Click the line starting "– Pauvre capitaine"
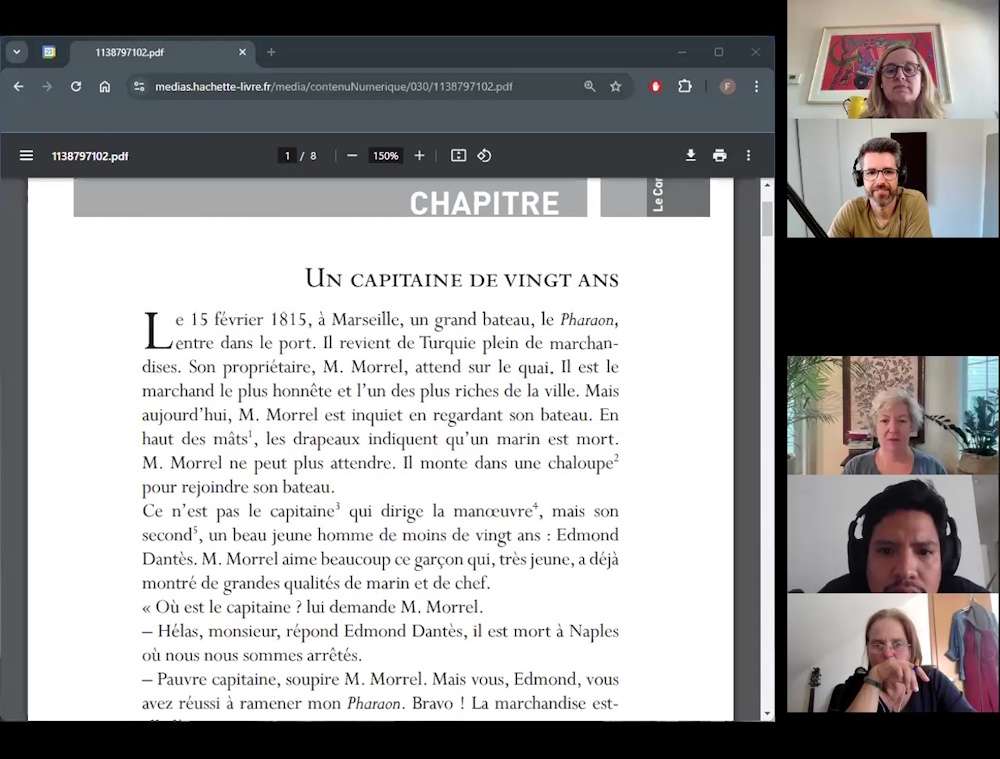 pyautogui.click(x=380, y=679)
